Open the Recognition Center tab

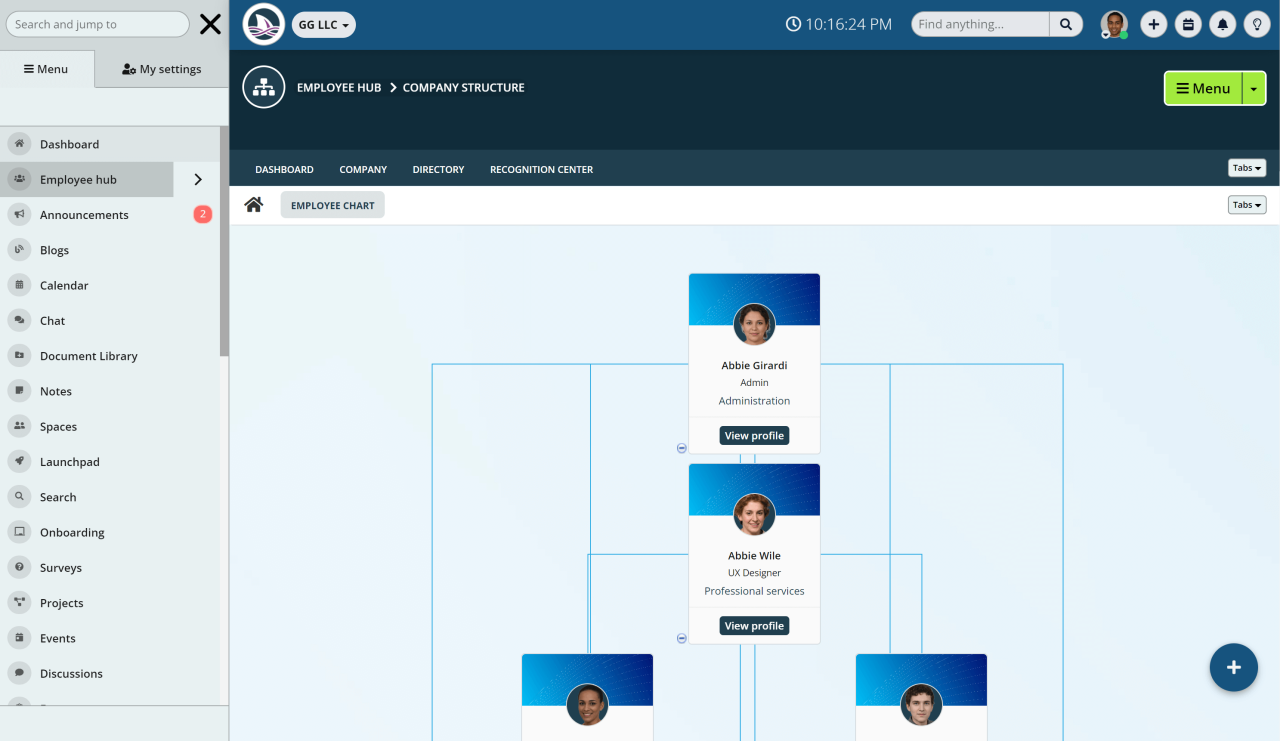(x=541, y=169)
